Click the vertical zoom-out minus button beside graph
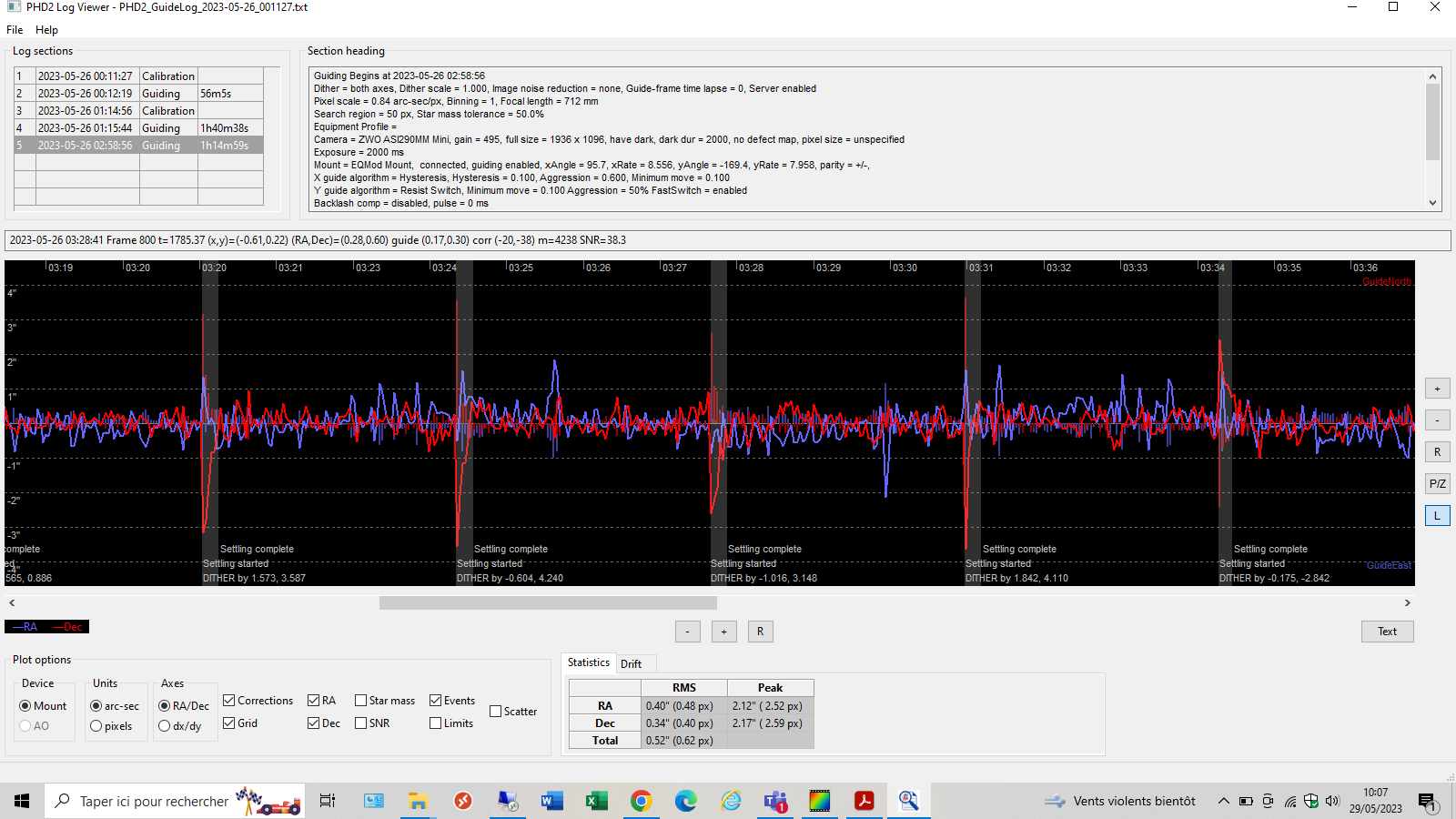The image size is (1456, 819). point(1437,420)
